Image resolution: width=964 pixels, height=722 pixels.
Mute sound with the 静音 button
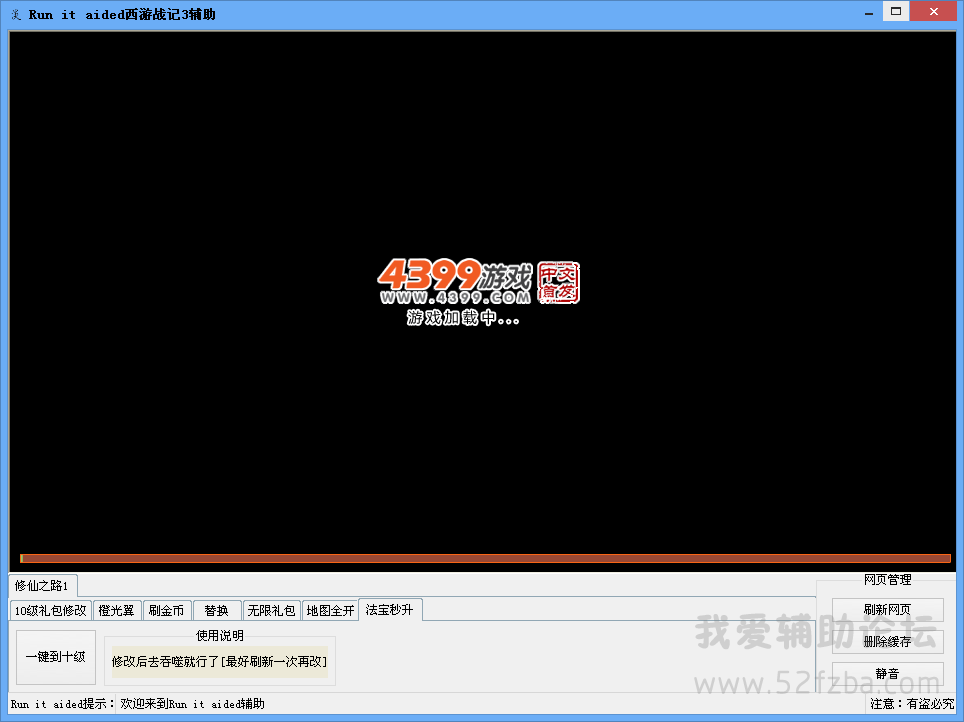(x=887, y=673)
